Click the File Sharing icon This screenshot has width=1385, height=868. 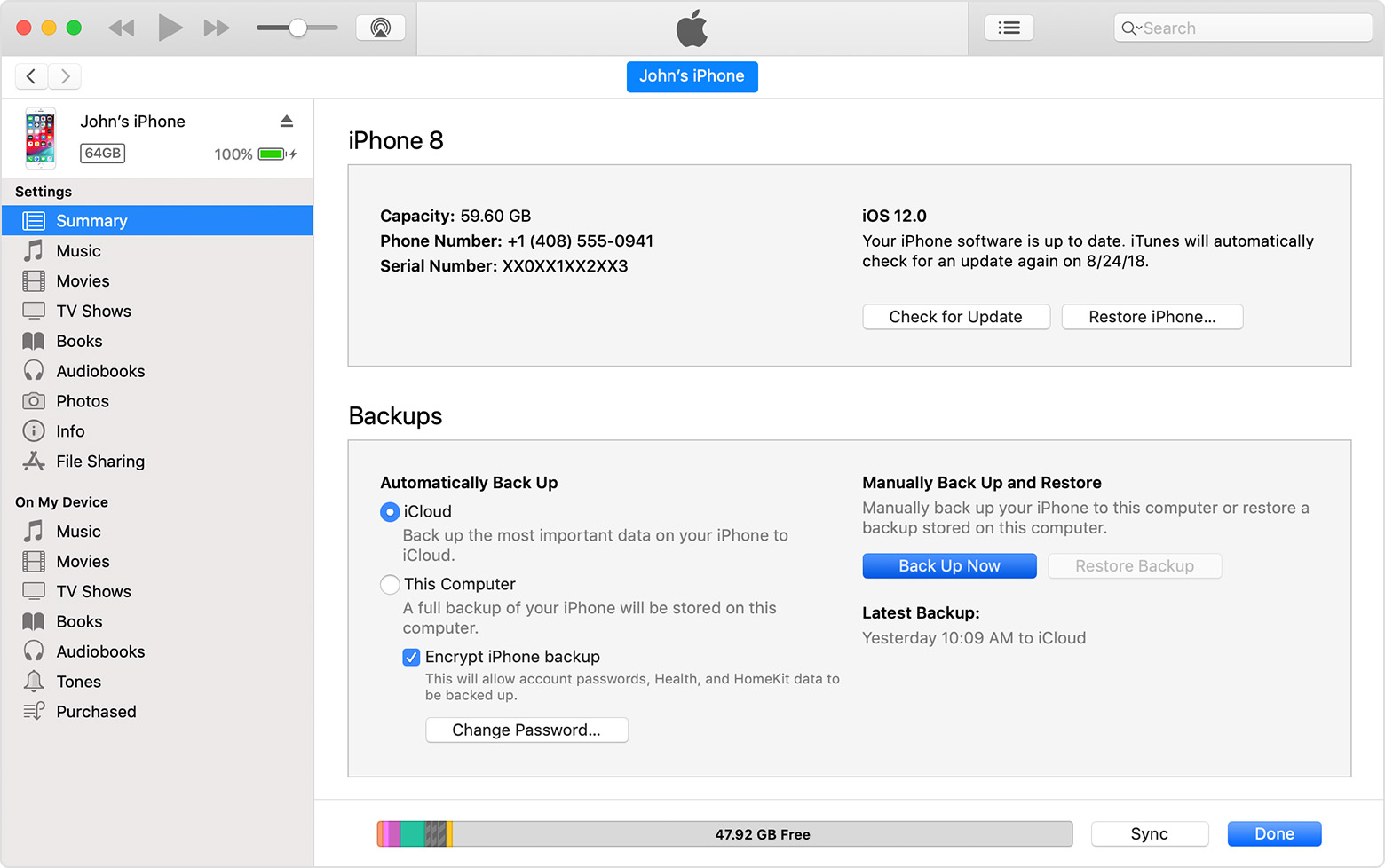click(x=34, y=462)
